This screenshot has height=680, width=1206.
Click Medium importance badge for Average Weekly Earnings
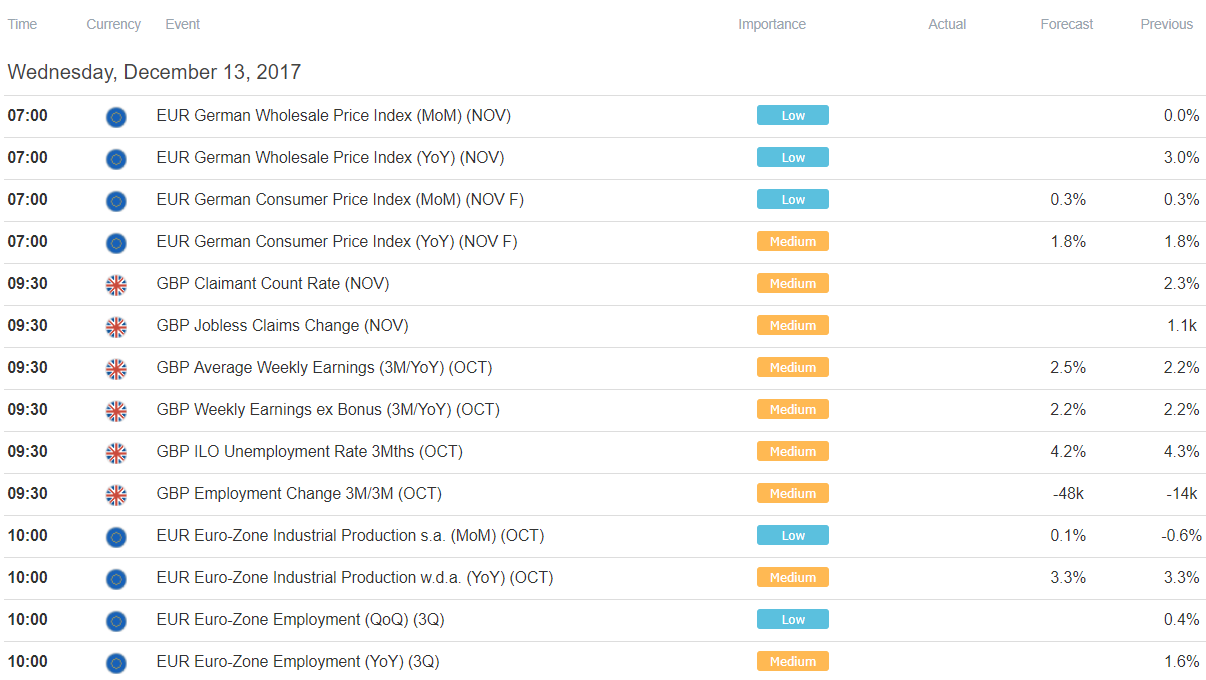point(793,368)
